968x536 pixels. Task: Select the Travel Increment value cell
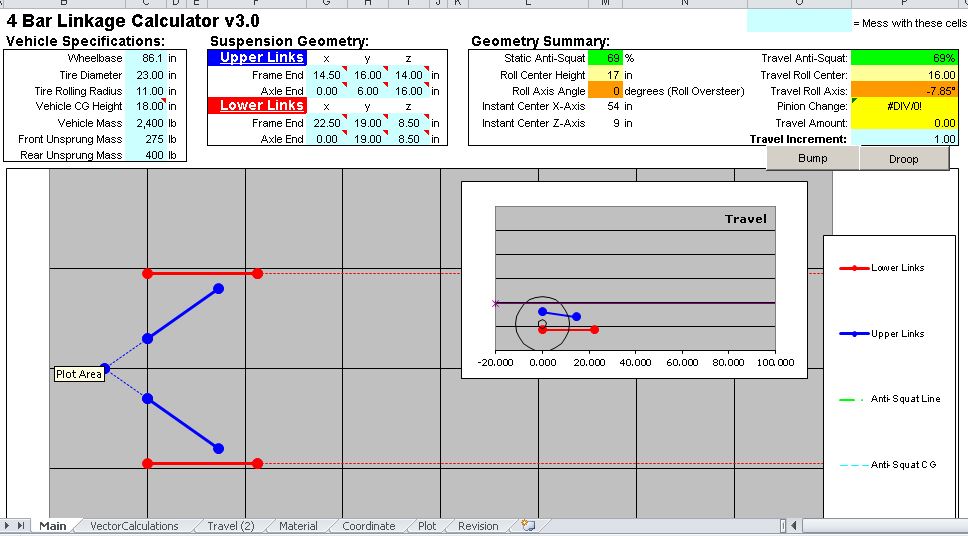(904, 139)
